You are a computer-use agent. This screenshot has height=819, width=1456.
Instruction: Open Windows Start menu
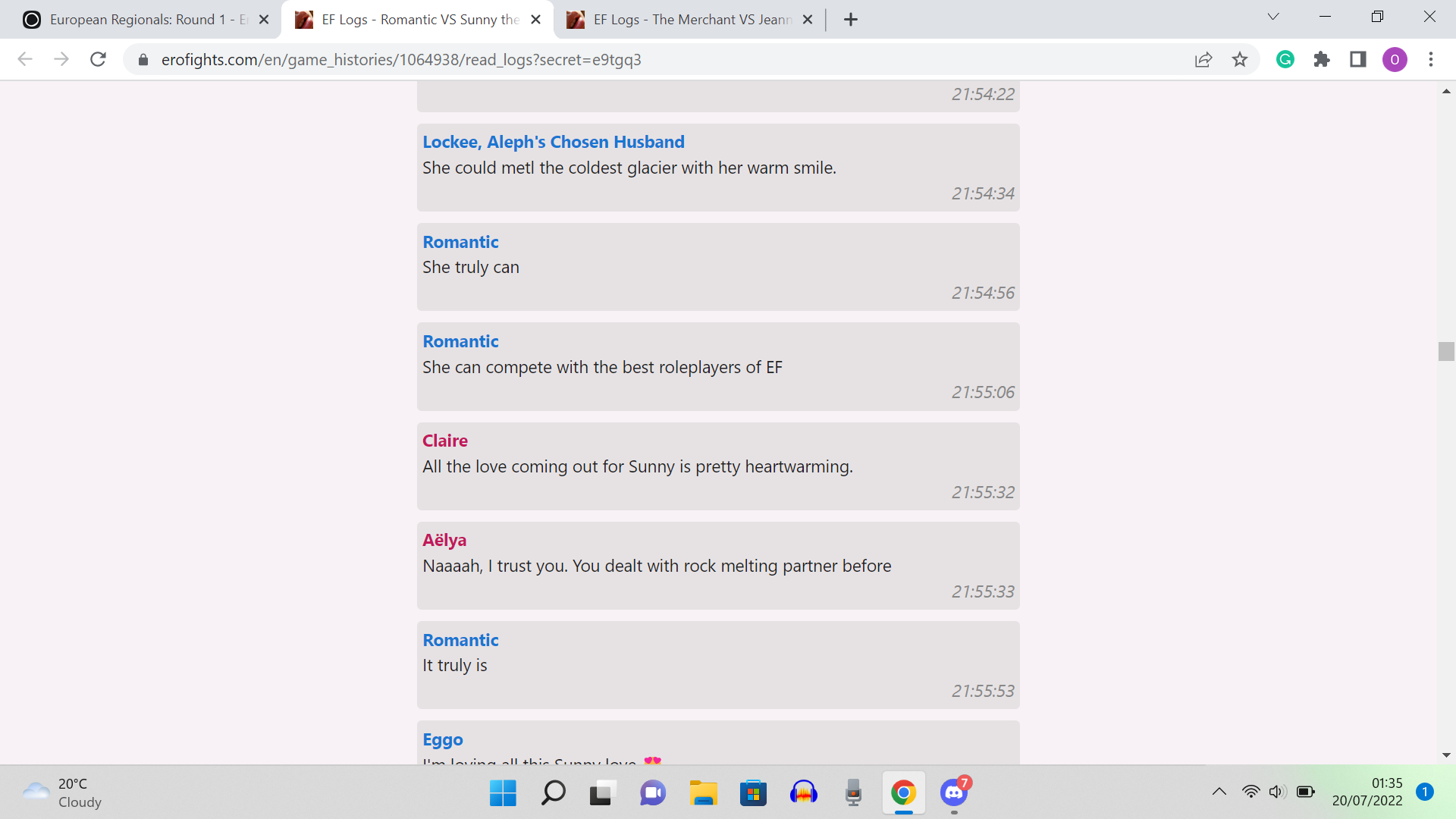coord(503,793)
